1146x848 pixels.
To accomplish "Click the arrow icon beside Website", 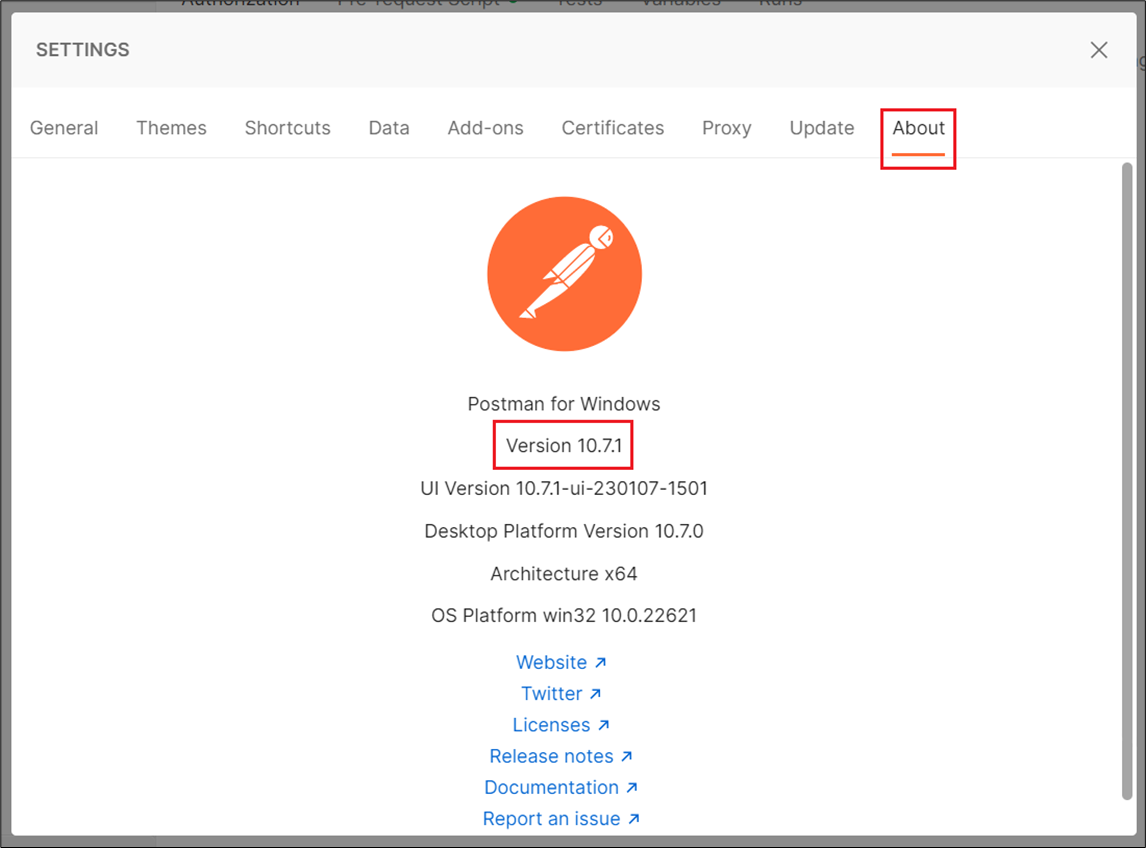I will pyautogui.click(x=600, y=662).
